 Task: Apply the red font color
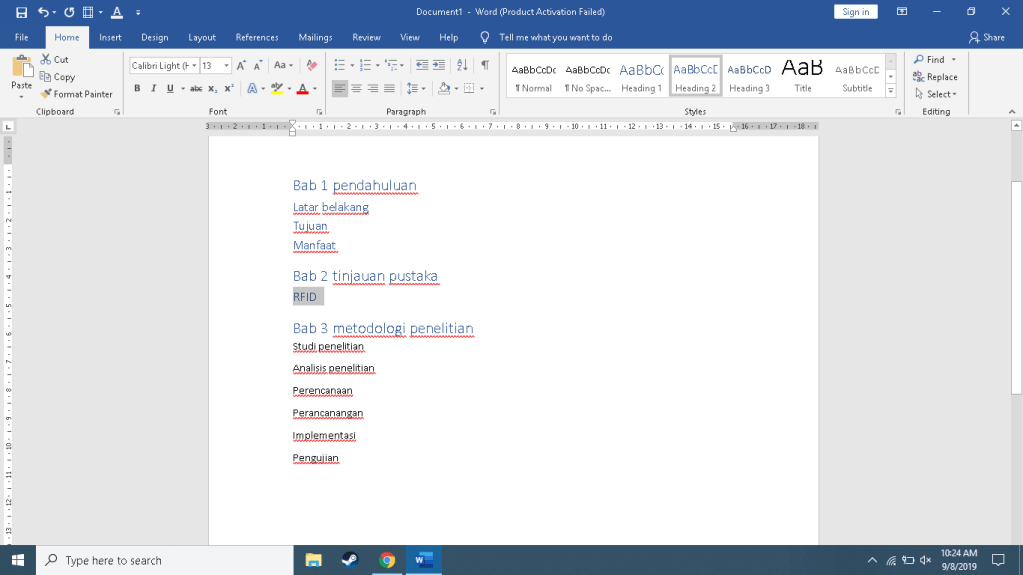302,88
